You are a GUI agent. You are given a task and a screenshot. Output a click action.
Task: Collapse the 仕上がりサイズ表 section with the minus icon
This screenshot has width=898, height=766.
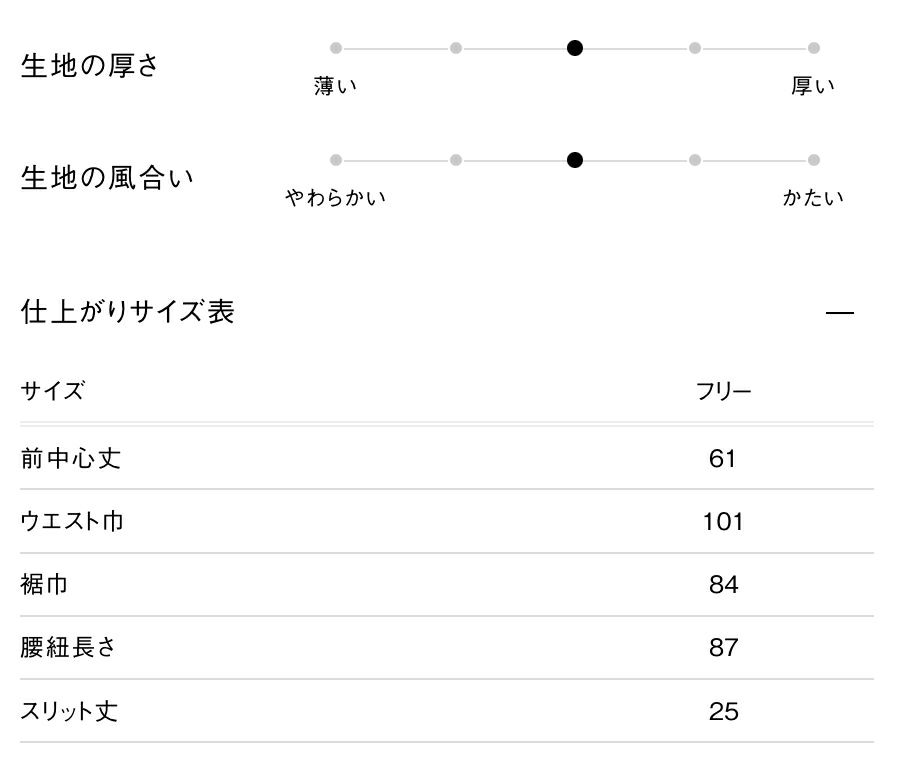(840, 313)
